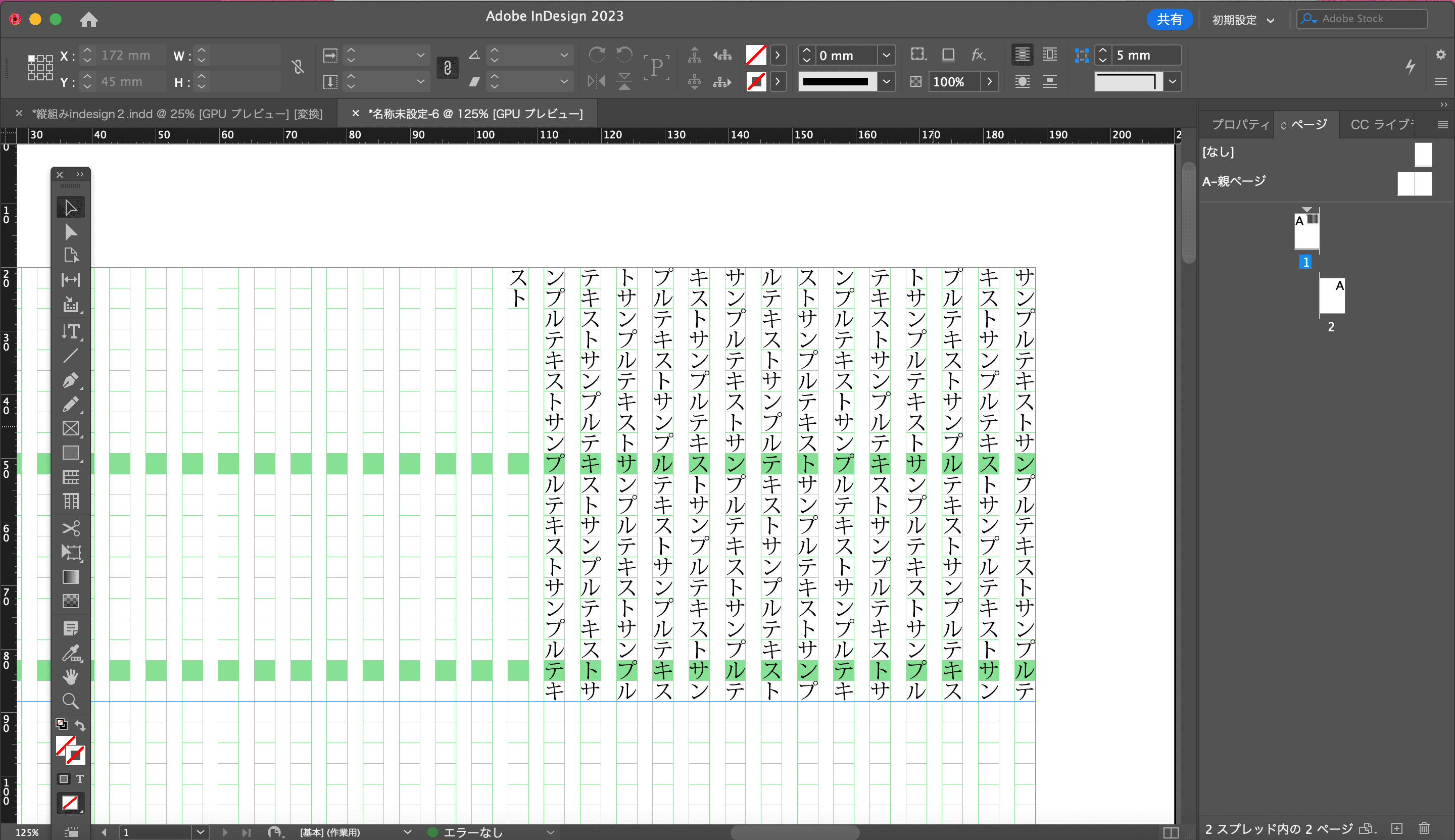The height and width of the screenshot is (840, 1455).
Task: Open the プロパティ panel tab
Action: [1240, 125]
